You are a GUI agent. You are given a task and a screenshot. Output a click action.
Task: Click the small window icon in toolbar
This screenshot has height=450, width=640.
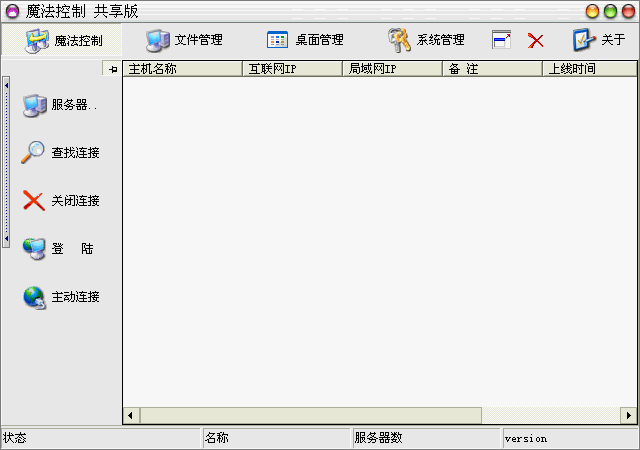coord(502,41)
